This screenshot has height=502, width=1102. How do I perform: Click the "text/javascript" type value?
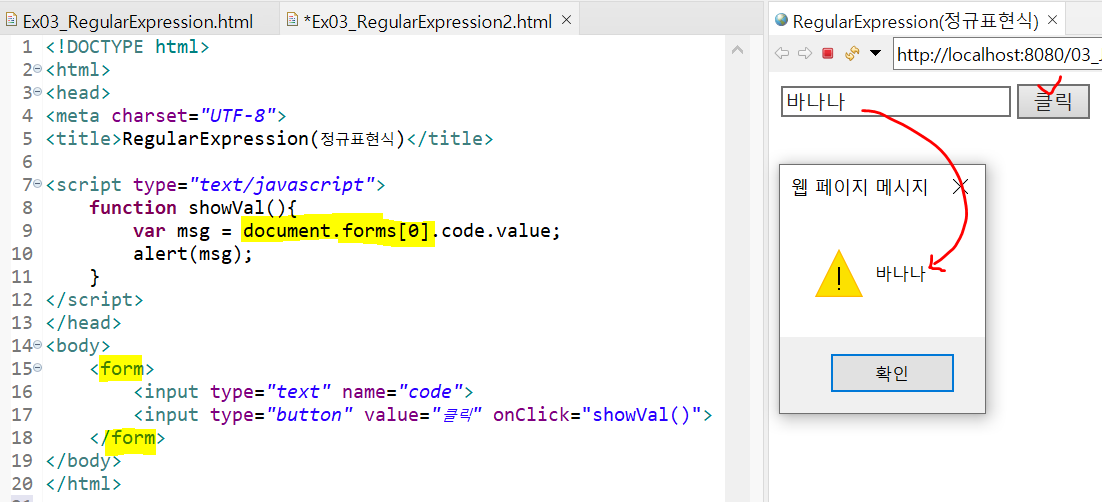[281, 185]
